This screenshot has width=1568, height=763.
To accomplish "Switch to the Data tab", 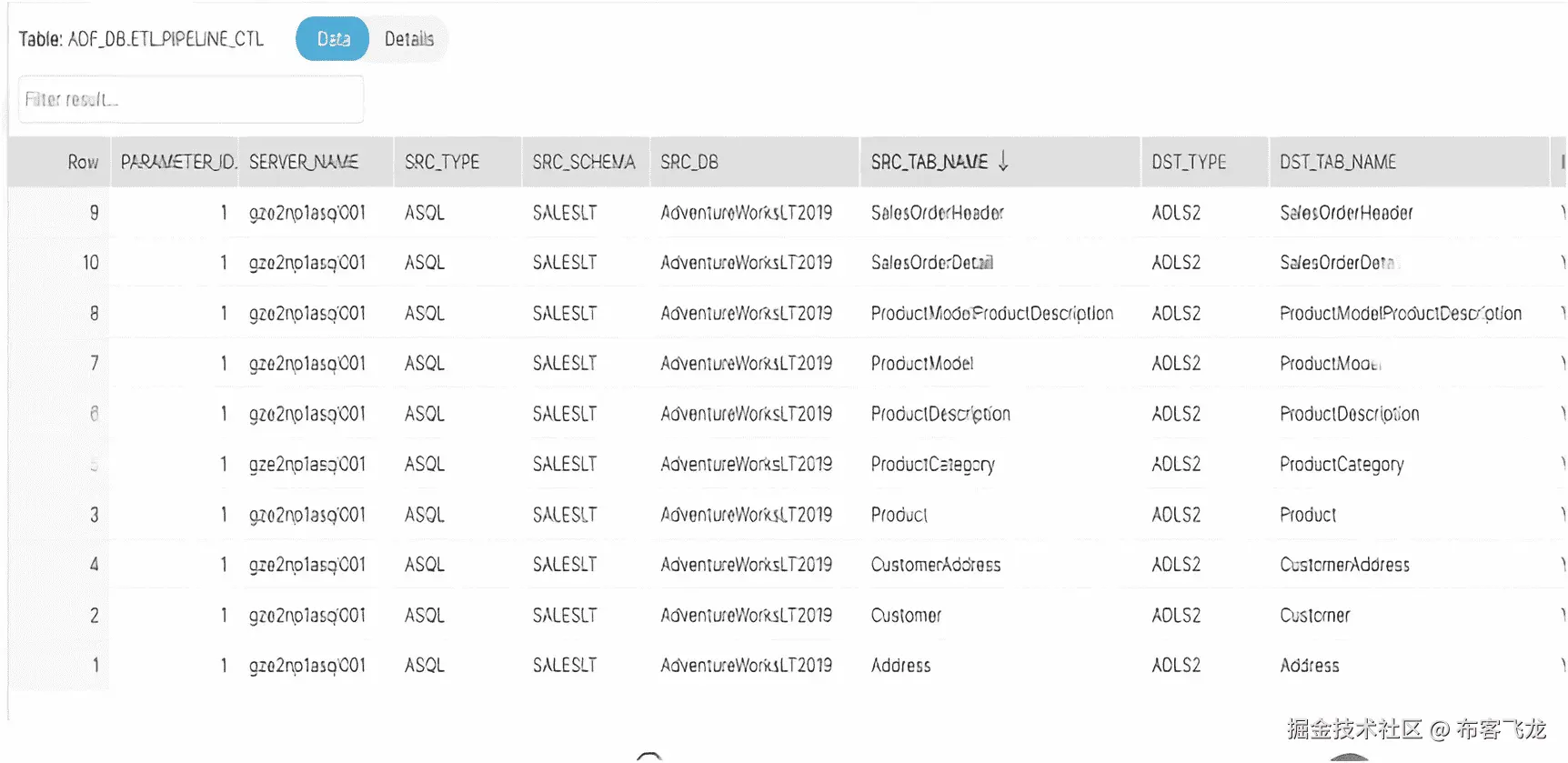I will coord(333,39).
